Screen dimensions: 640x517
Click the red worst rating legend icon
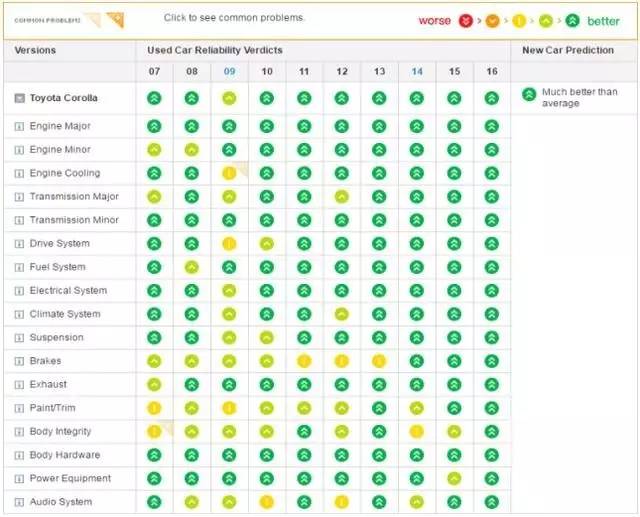click(465, 20)
